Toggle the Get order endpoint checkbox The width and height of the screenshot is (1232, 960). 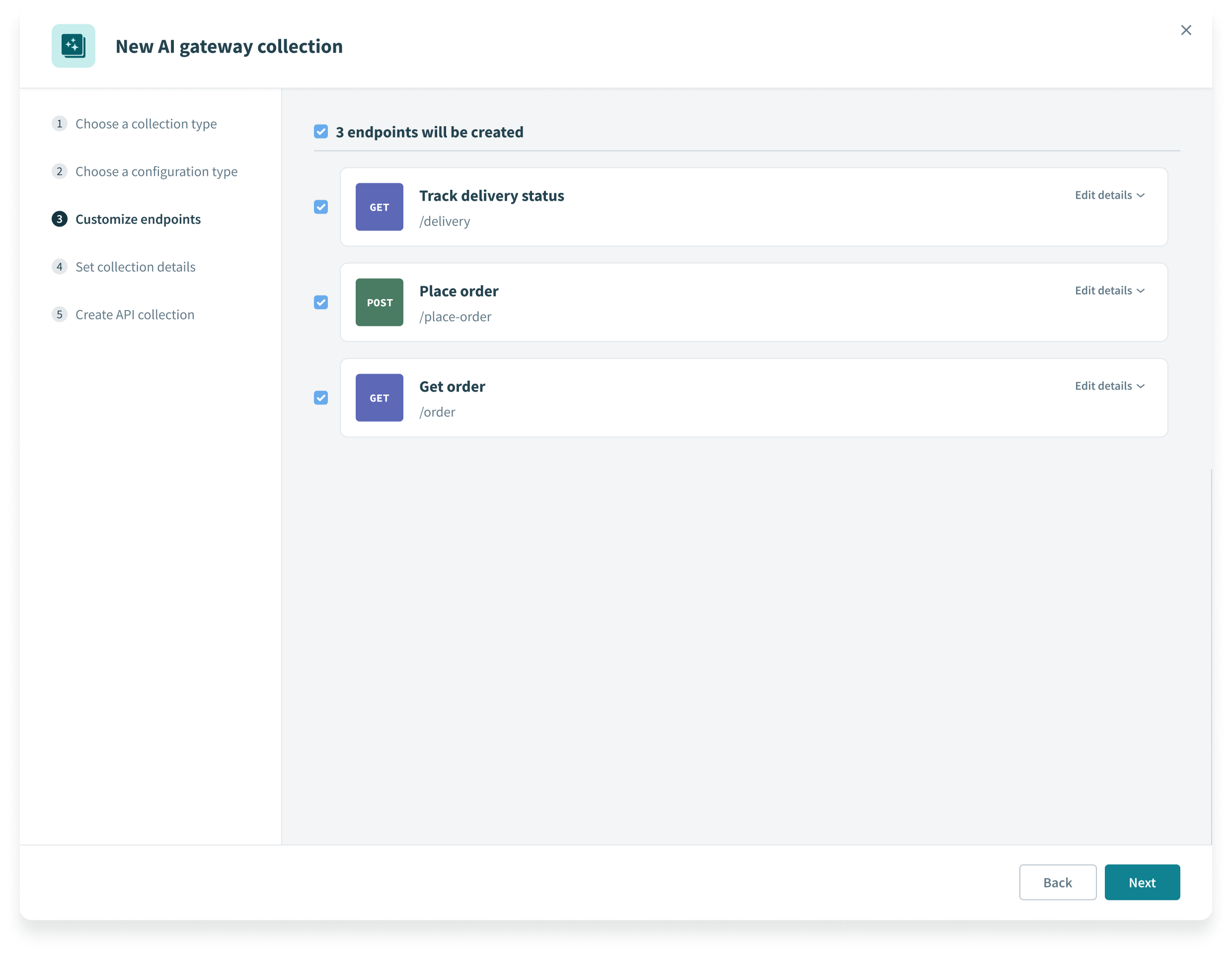(x=322, y=397)
